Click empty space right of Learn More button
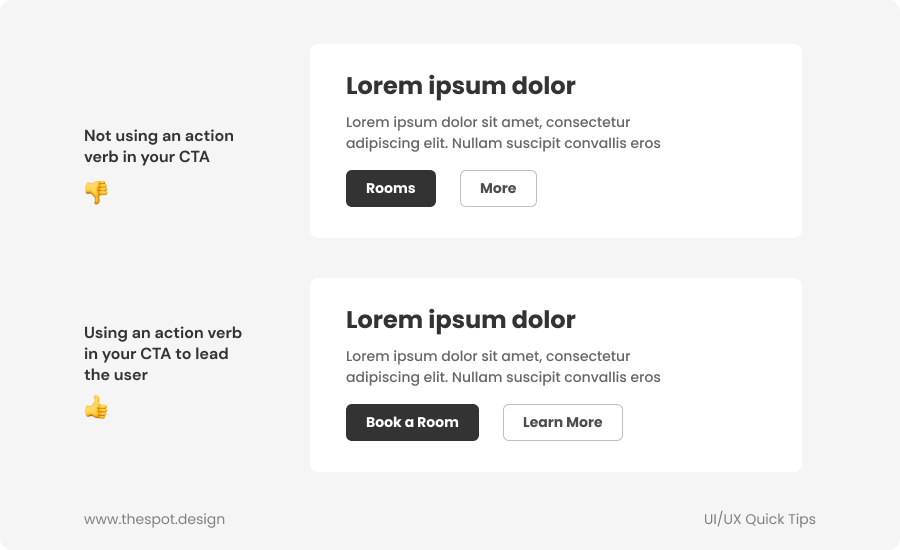This screenshot has height=550, width=900. click(x=710, y=422)
